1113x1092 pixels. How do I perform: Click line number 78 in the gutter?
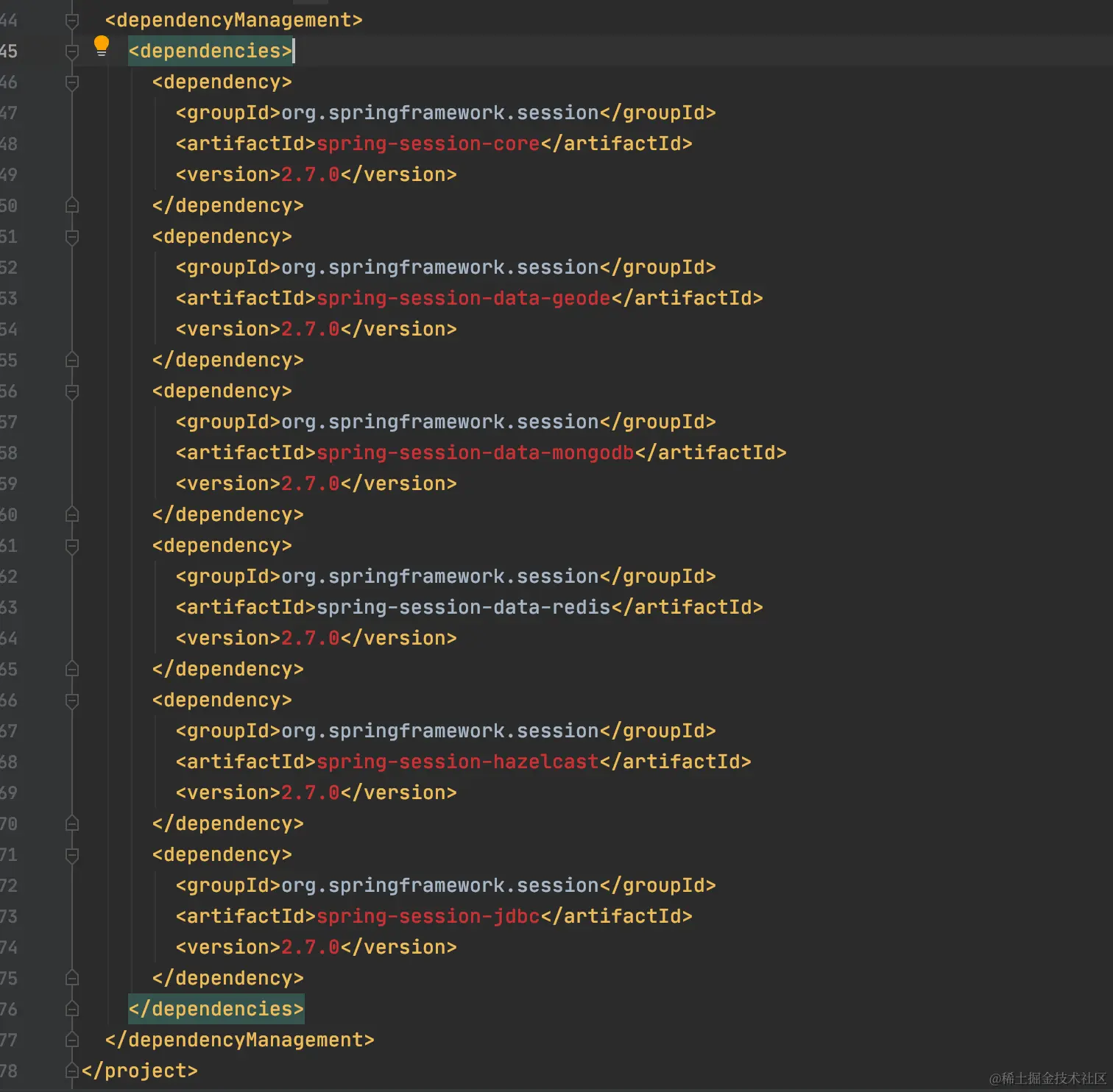click(8, 1071)
